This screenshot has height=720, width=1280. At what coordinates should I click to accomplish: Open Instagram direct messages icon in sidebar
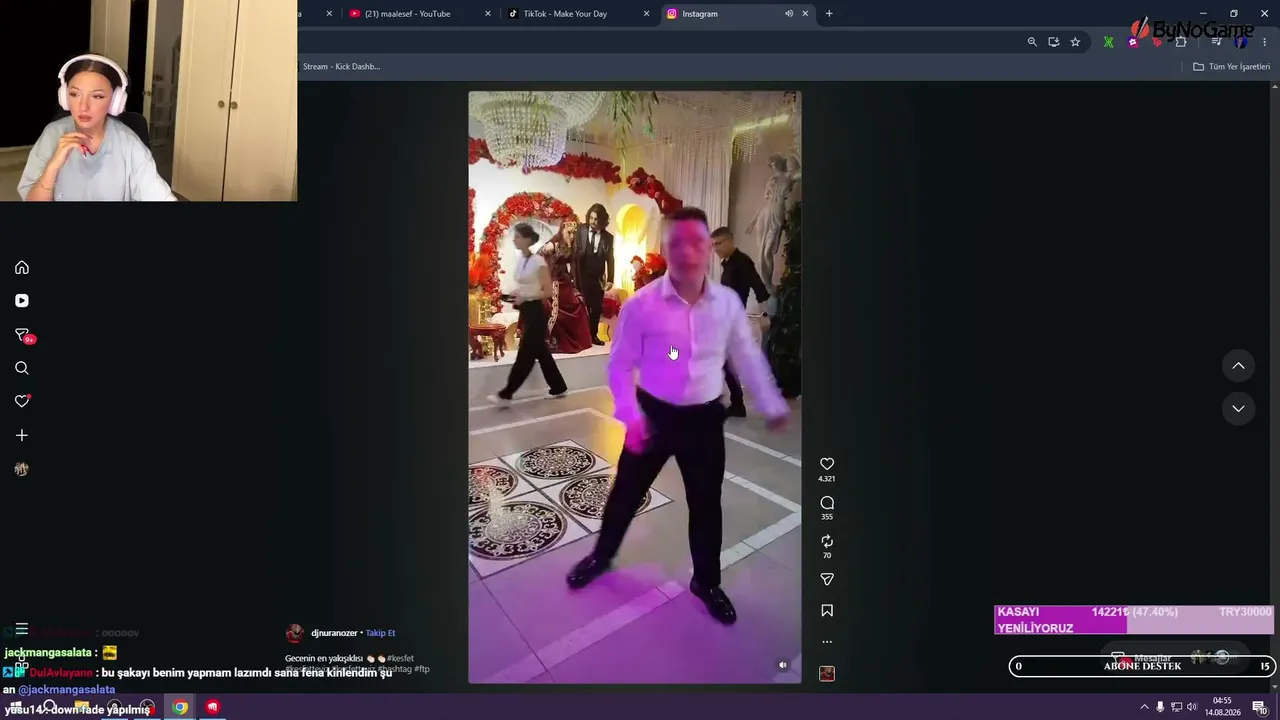22,335
